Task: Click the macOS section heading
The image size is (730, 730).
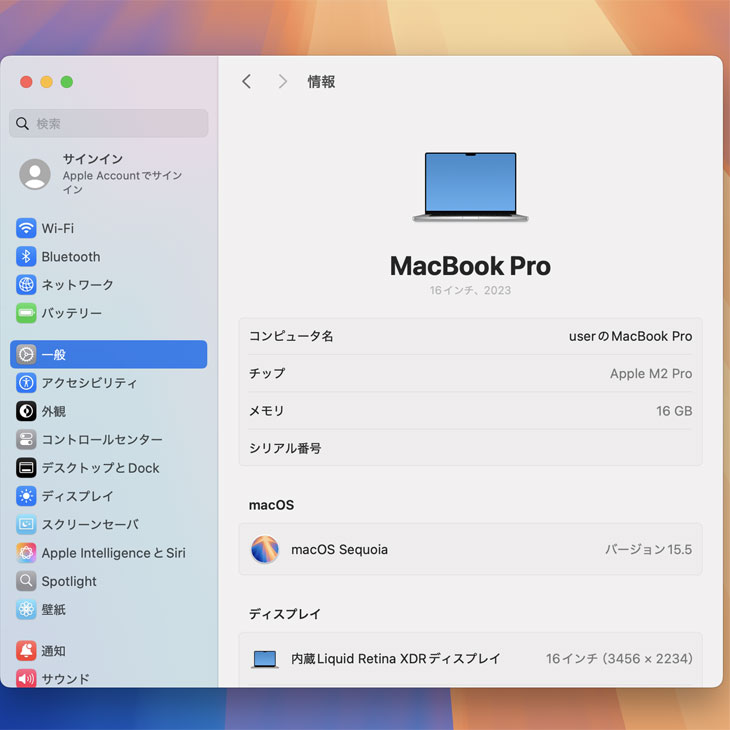Action: 271,505
